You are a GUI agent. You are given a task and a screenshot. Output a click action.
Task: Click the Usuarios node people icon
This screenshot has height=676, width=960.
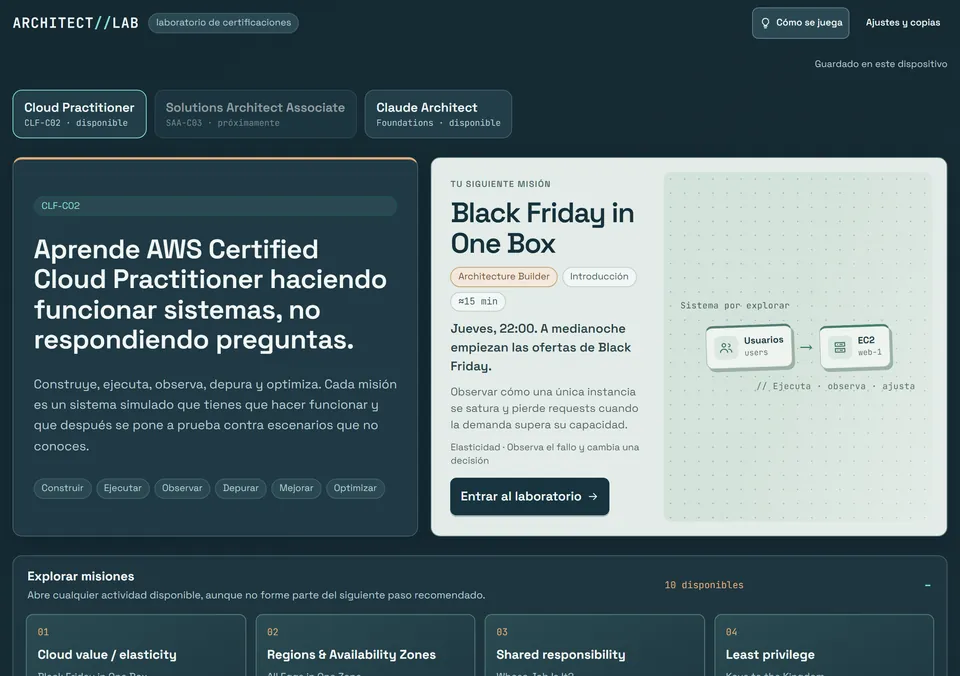[x=726, y=348]
